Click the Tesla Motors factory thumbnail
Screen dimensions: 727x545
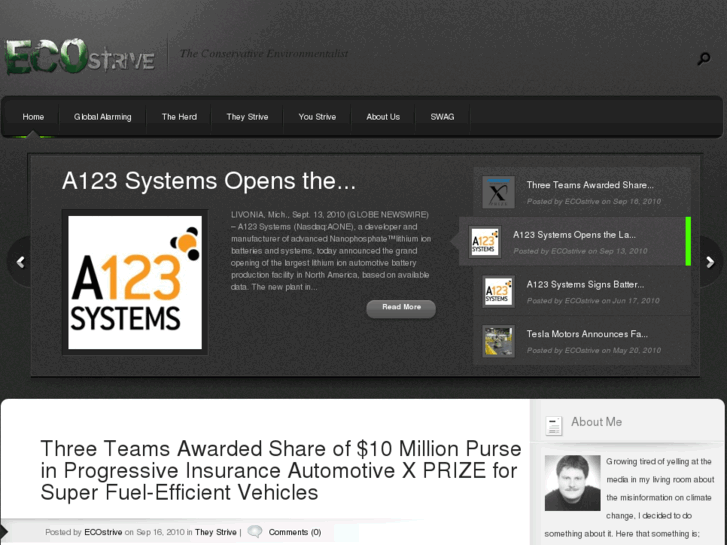(498, 341)
